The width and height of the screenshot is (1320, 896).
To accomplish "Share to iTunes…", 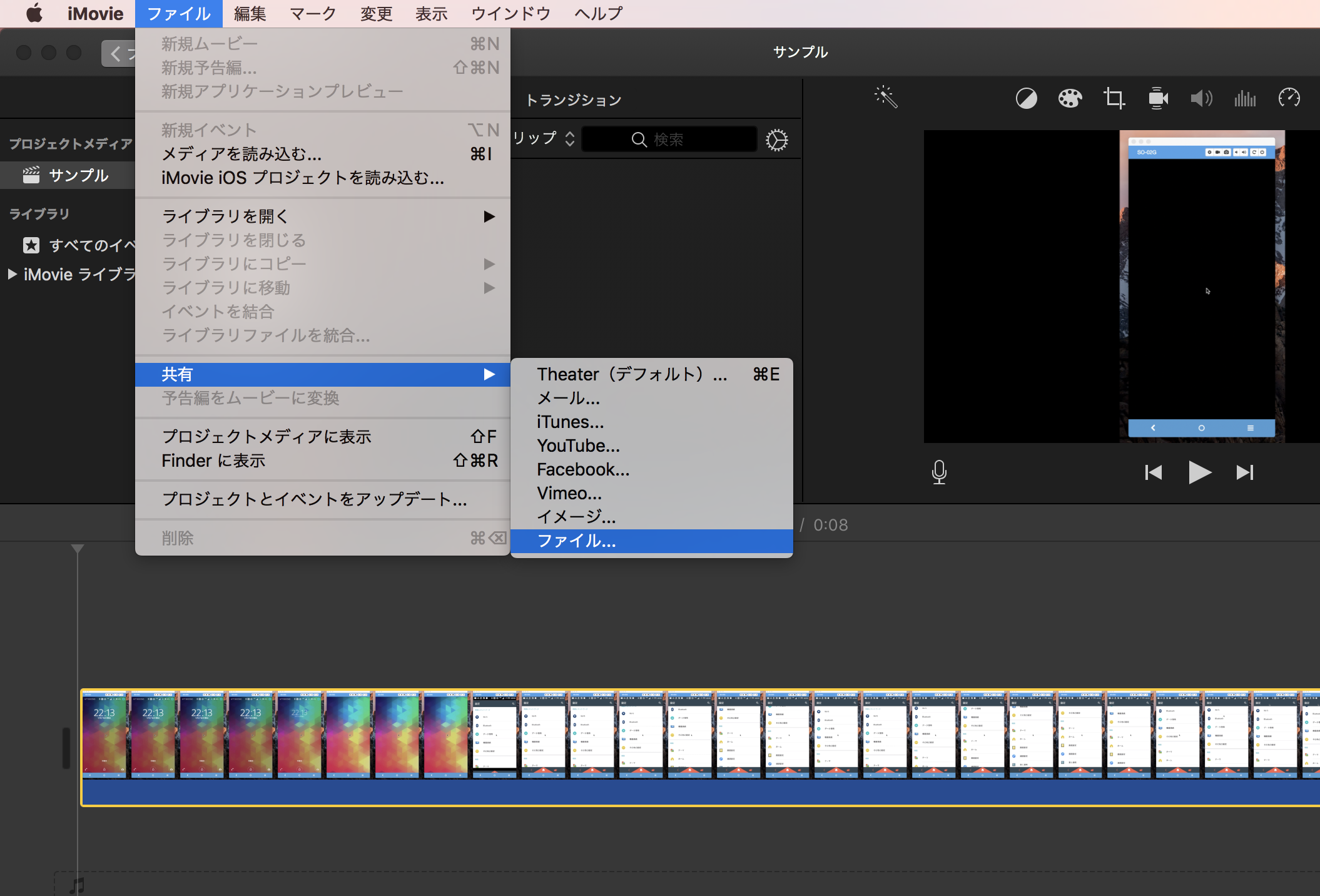I will (652, 422).
